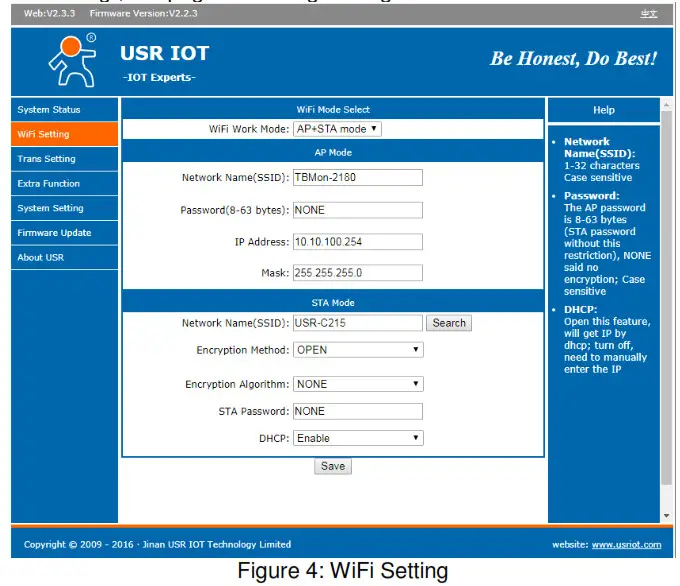The width and height of the screenshot is (680, 586).
Task: Focus the STA Password field
Action: [357, 411]
